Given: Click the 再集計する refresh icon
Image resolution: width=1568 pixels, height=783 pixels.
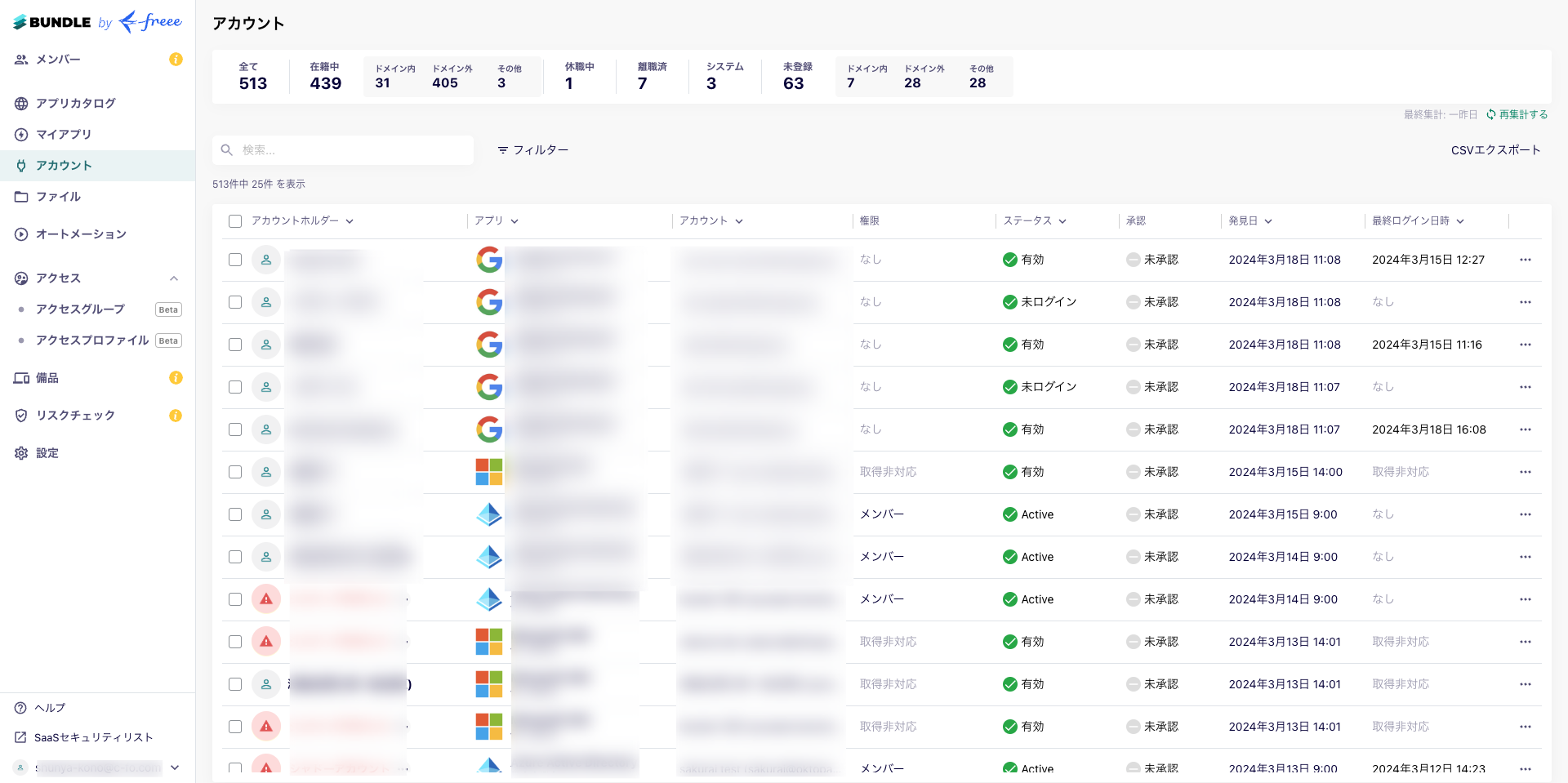Looking at the screenshot, I should pos(1490,114).
